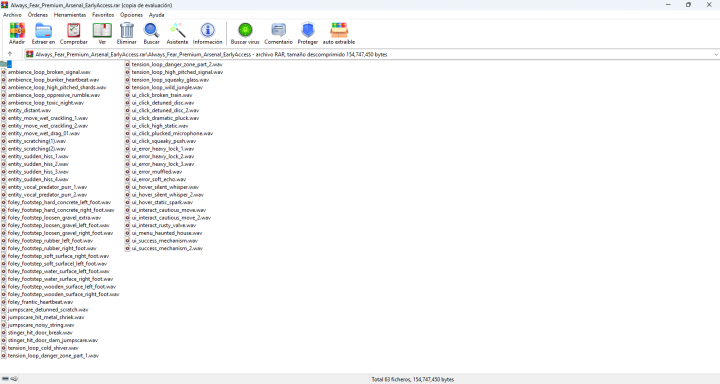Select foley_frantic_heartbeat.wav
Screen dimensions: 720x384
tap(37, 302)
